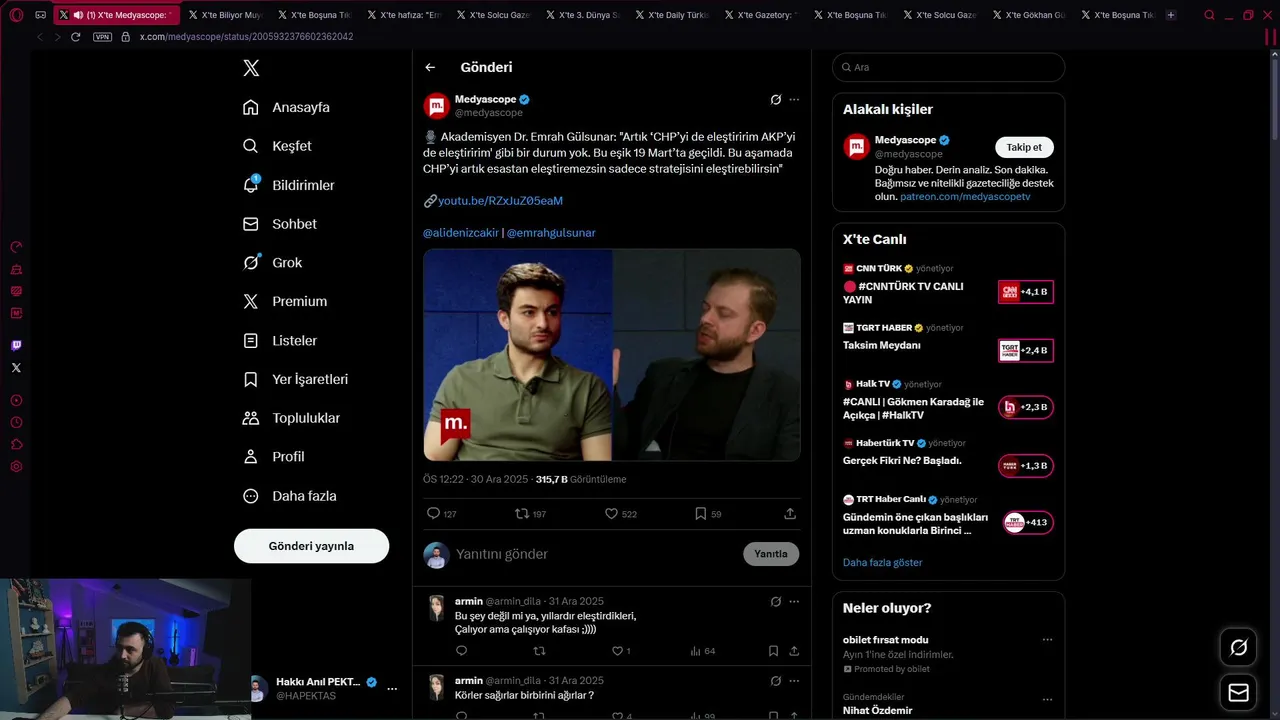Open Grok icon on armin's second reply
Viewport: 1280px width, 720px height.
coord(776,681)
